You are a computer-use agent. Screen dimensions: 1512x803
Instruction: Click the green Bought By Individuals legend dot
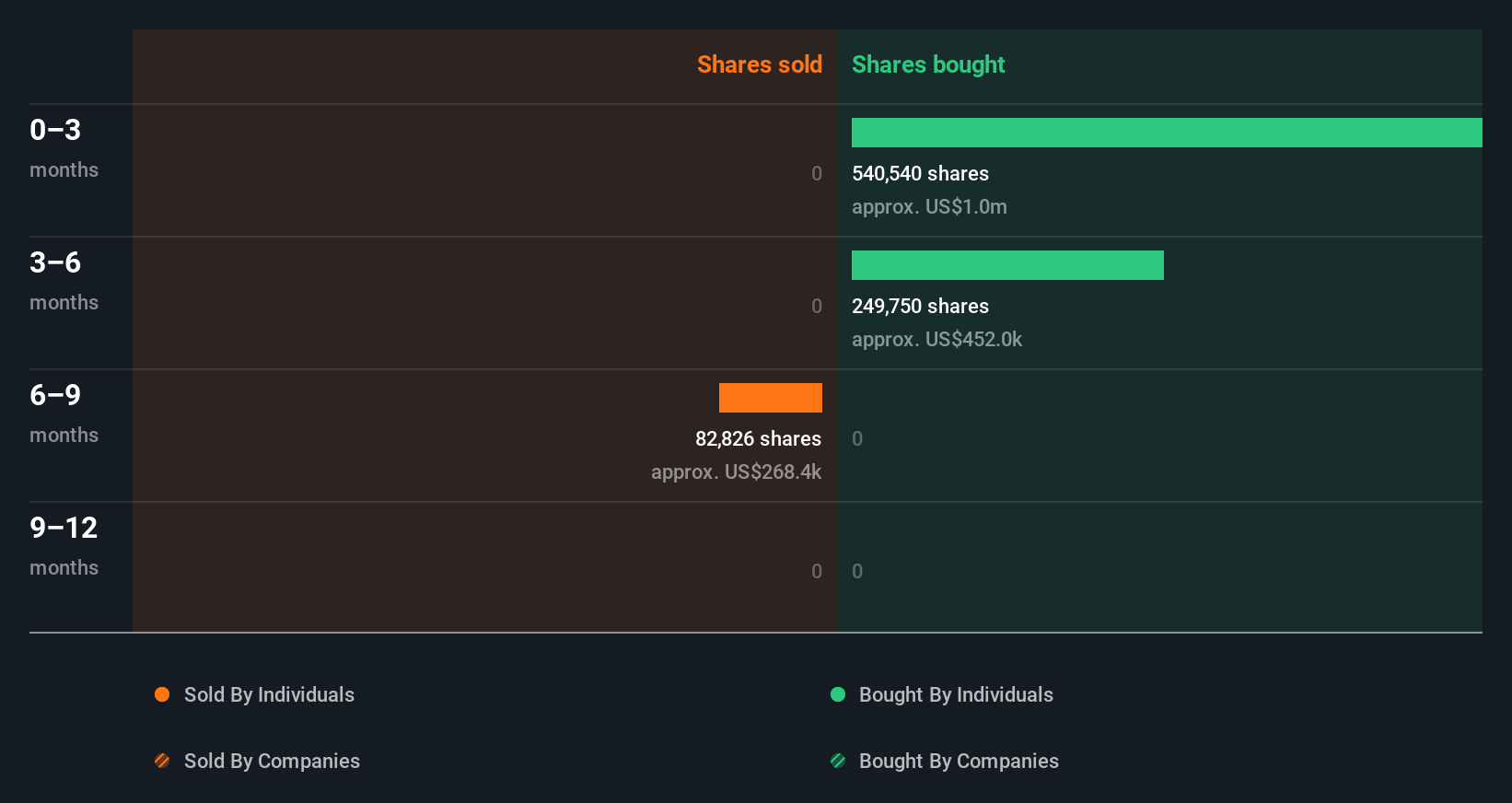tap(838, 694)
